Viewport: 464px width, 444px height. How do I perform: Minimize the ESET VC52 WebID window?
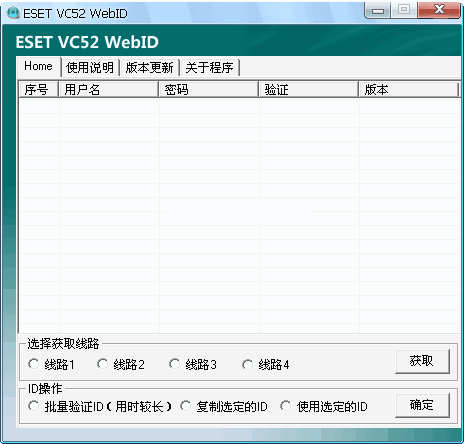(x=378, y=11)
